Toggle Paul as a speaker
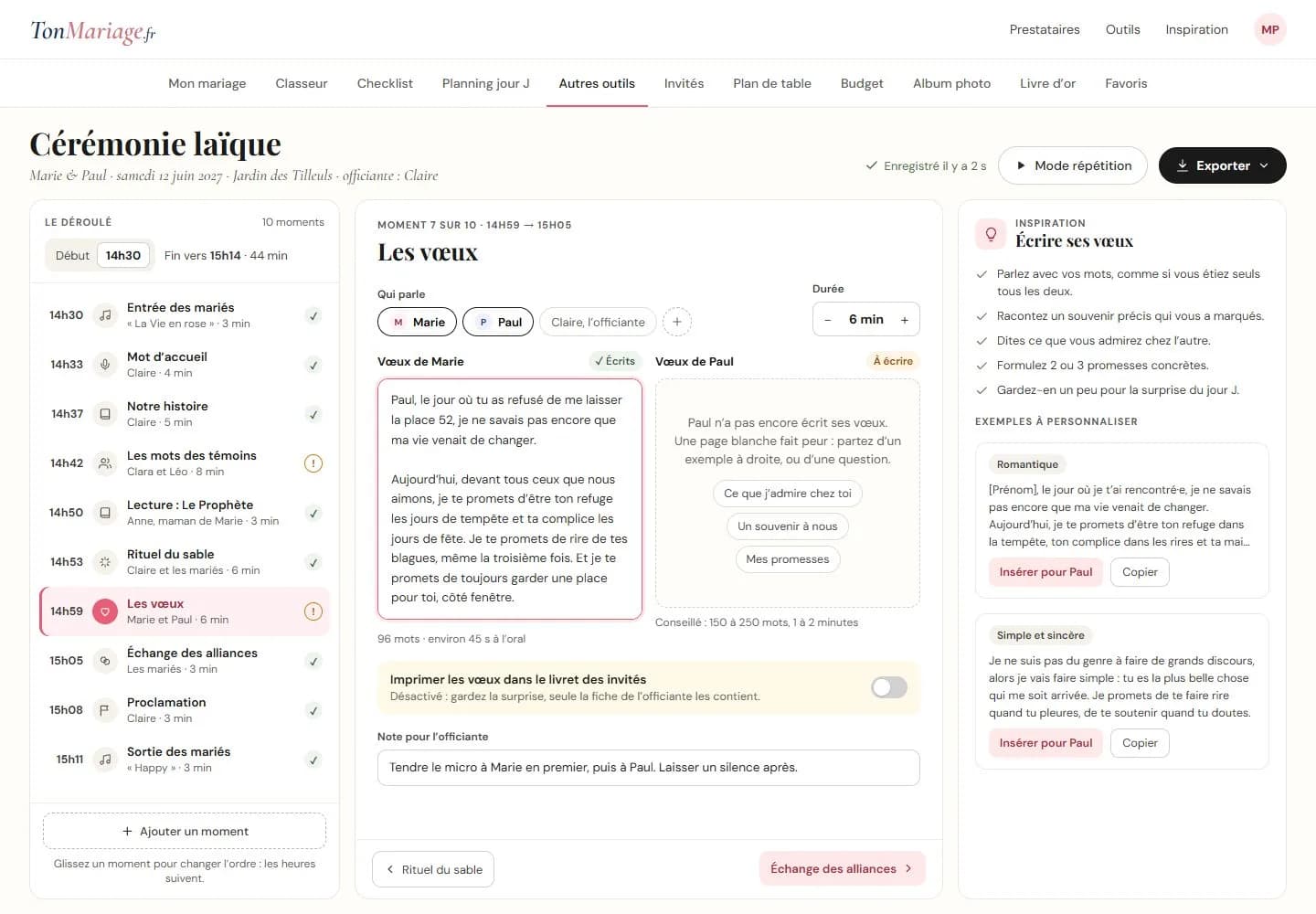The height and width of the screenshot is (914, 1316). click(498, 322)
